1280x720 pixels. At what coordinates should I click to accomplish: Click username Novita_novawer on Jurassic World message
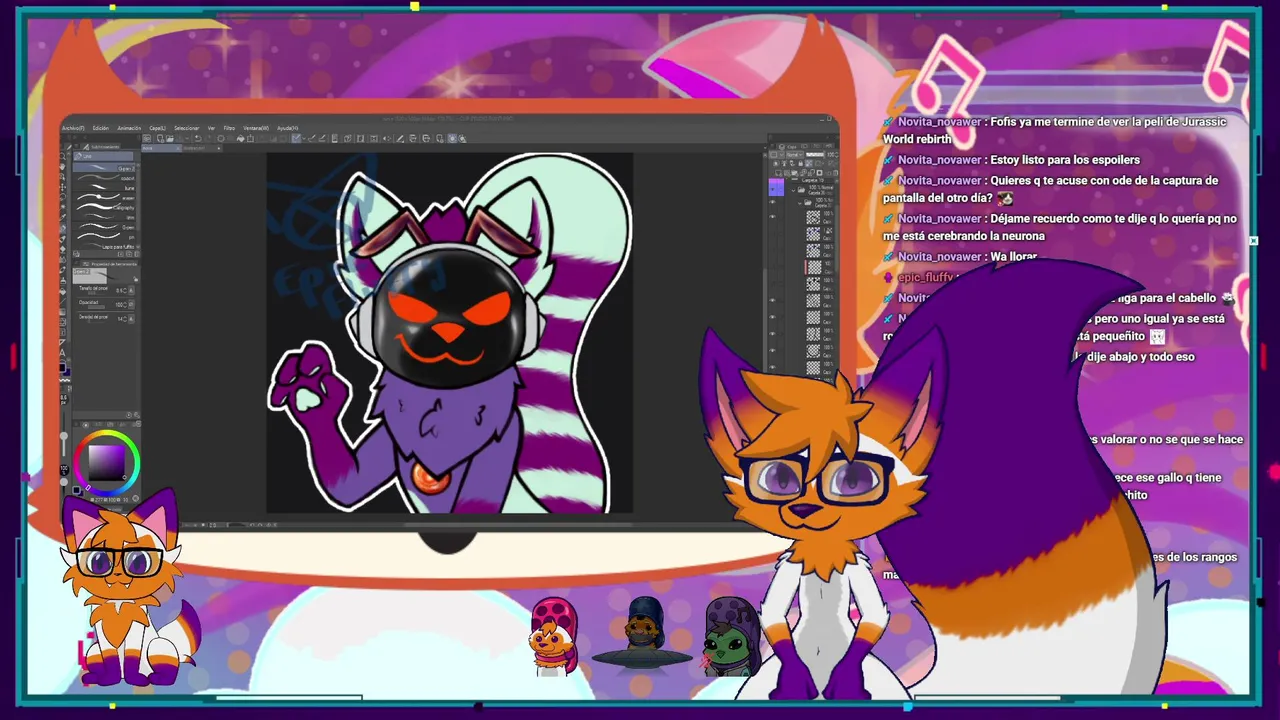click(x=939, y=122)
